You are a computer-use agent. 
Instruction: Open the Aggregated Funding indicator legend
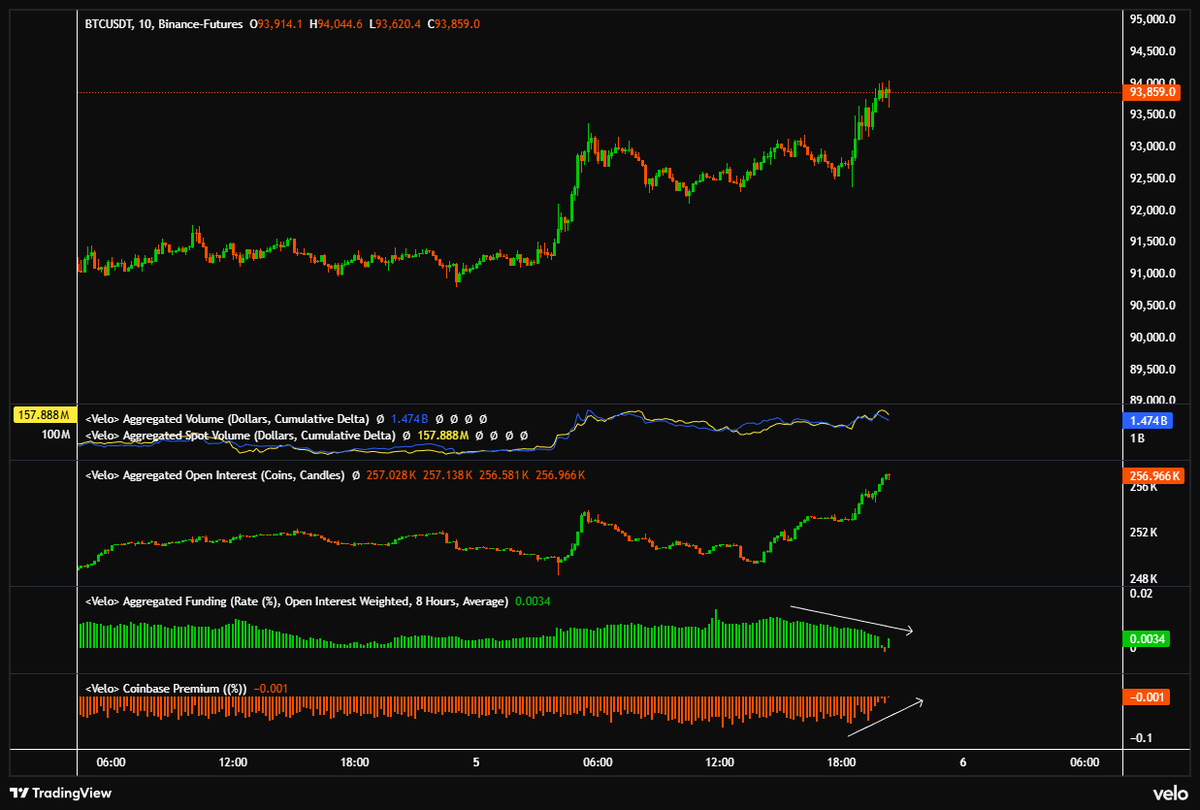[x=296, y=601]
